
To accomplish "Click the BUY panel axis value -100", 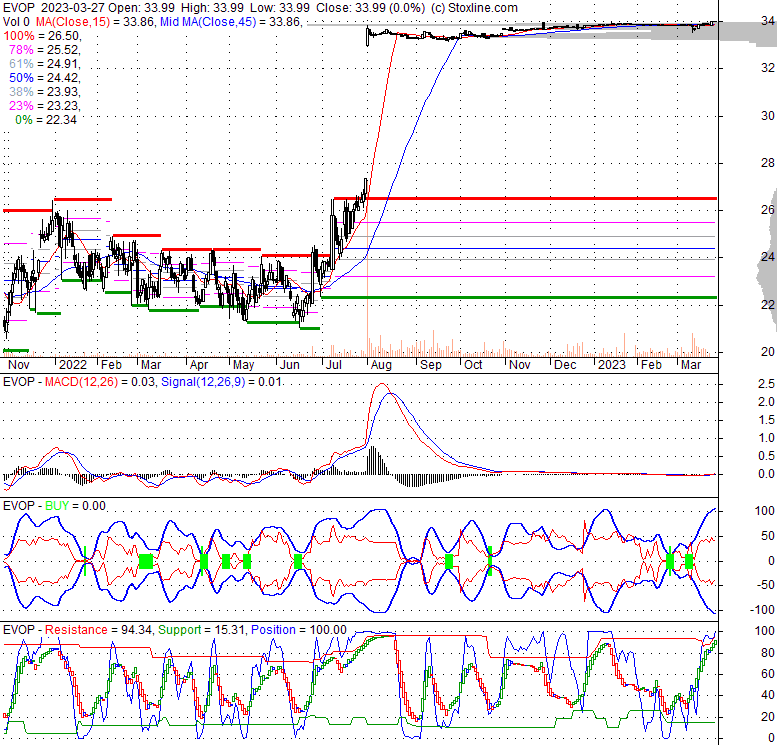I will click(762, 610).
